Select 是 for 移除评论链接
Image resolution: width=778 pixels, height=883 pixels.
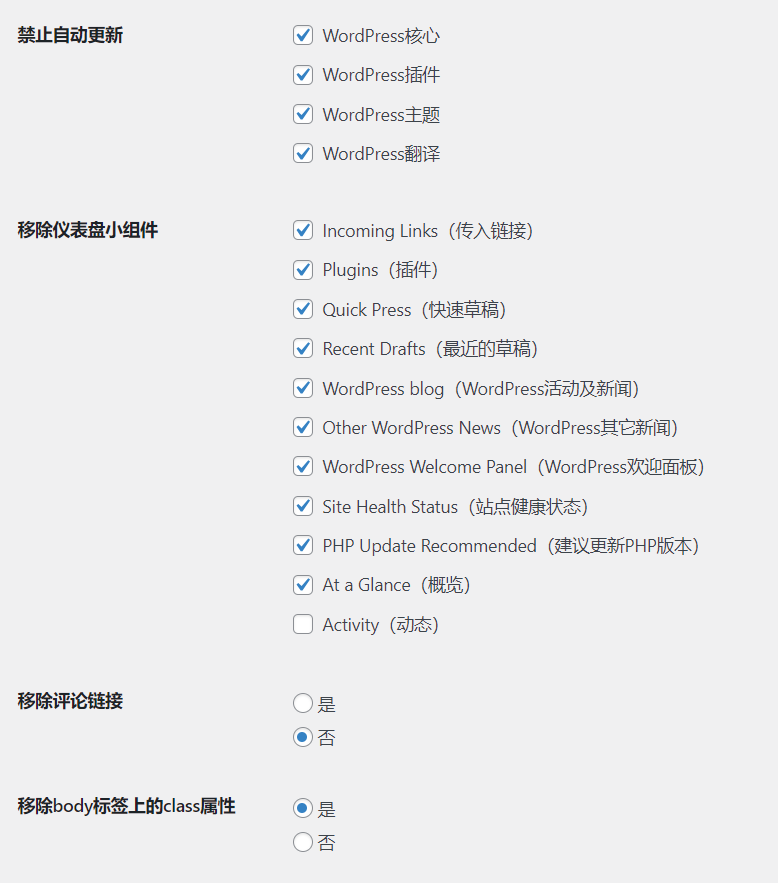(303, 703)
